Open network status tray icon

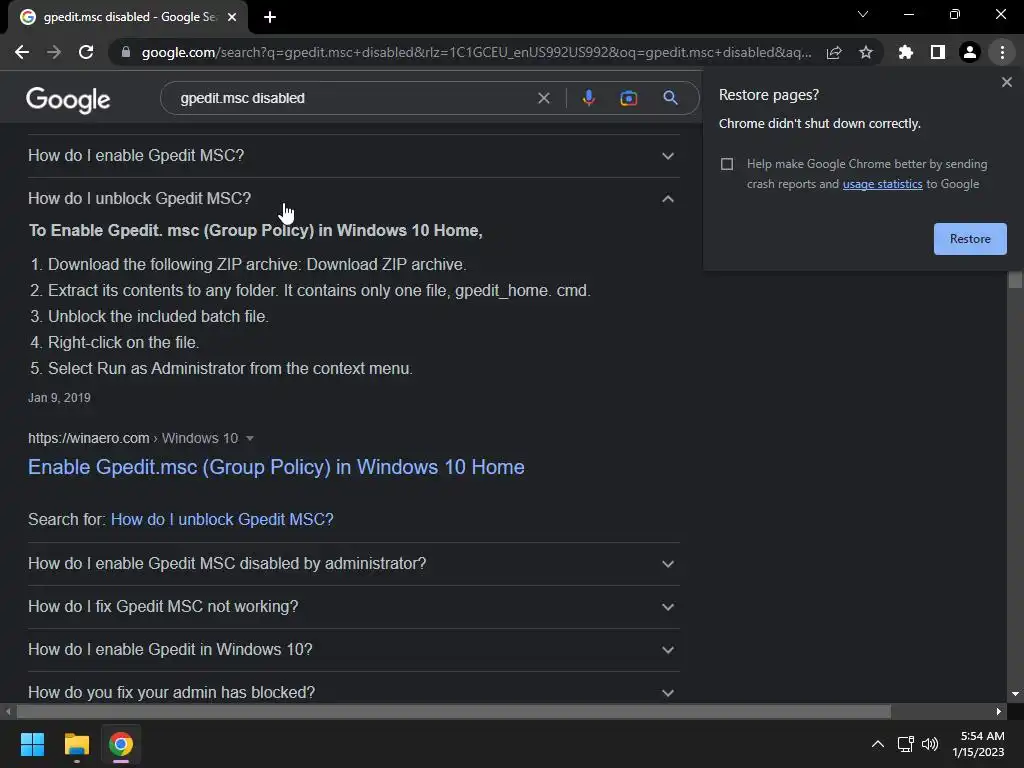[905, 744]
